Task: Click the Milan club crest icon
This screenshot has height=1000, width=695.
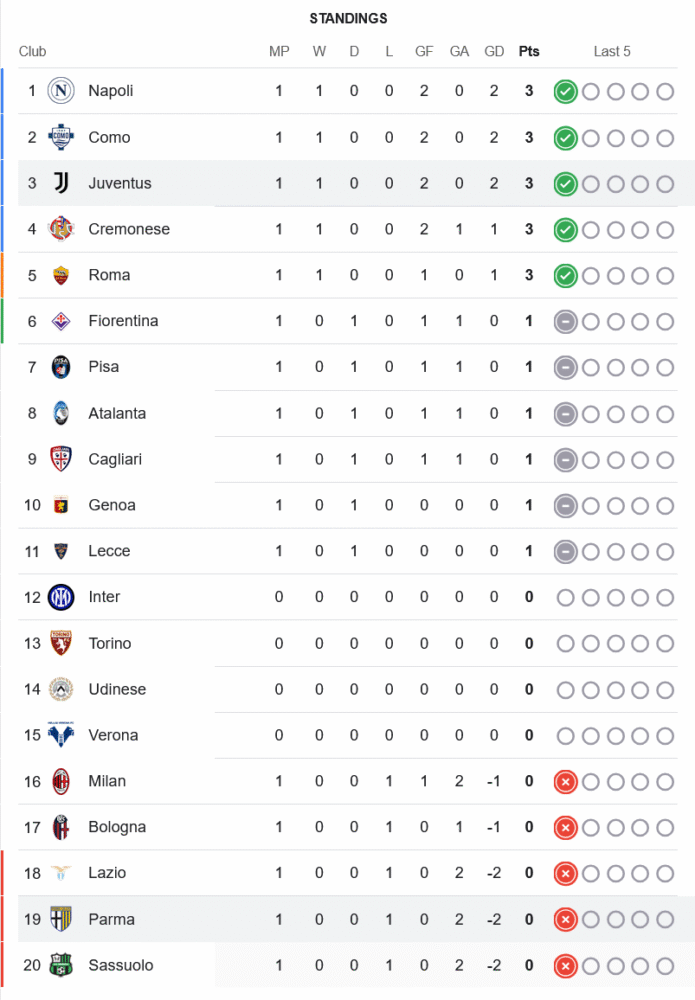Action: tap(61, 781)
